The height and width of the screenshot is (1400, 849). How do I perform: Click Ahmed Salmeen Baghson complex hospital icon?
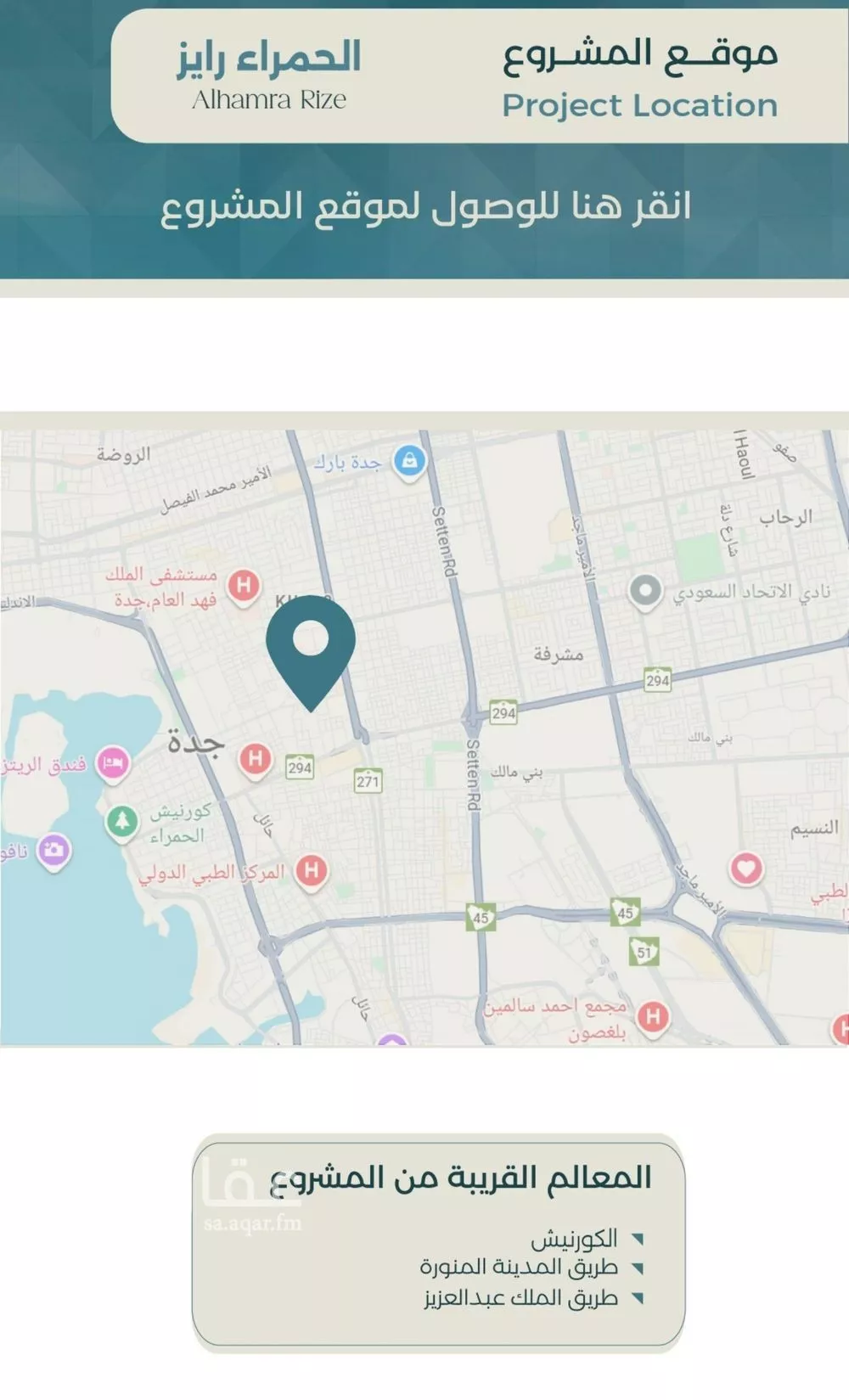[x=653, y=1016]
